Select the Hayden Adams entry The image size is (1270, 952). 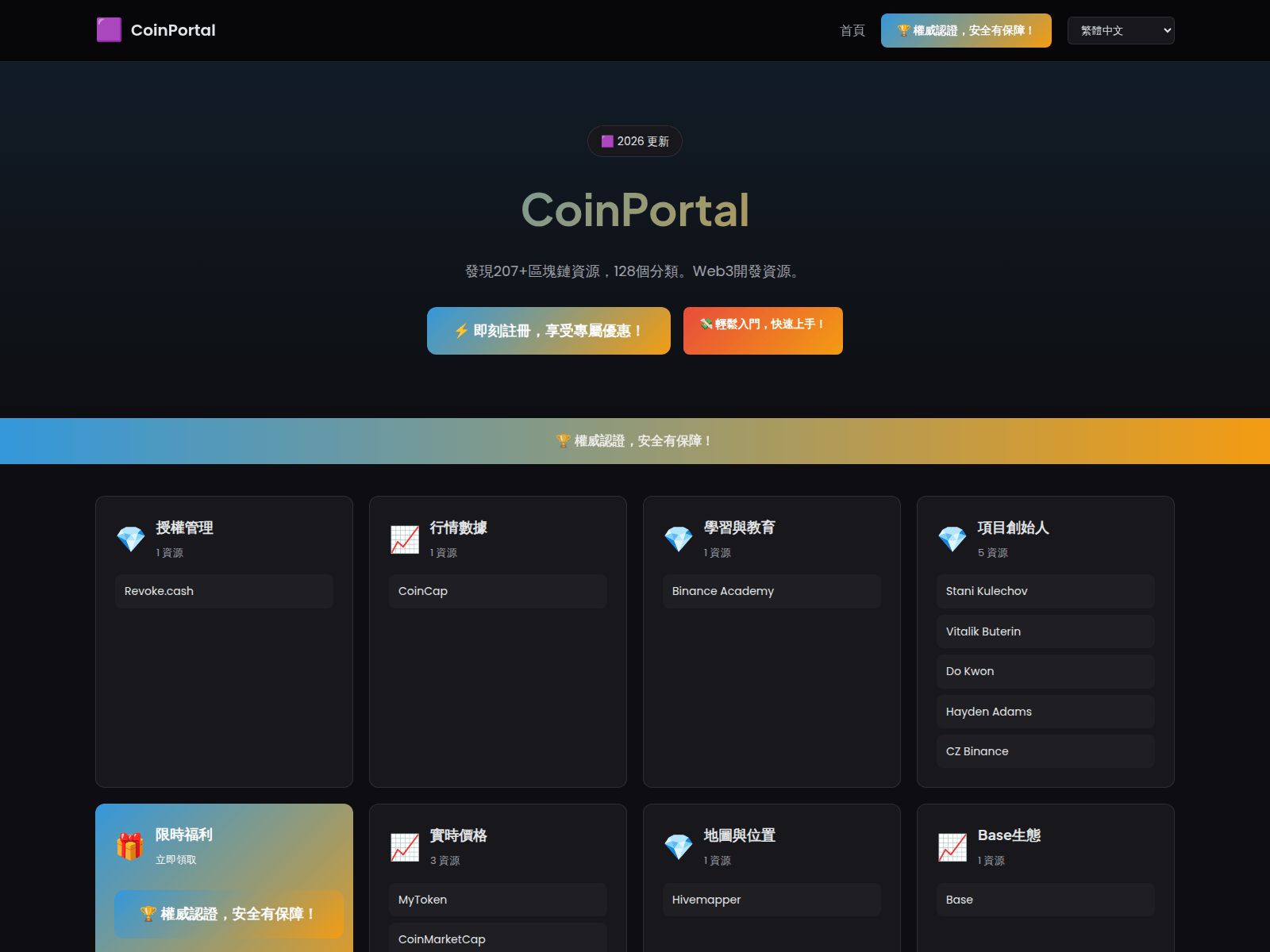point(1045,712)
